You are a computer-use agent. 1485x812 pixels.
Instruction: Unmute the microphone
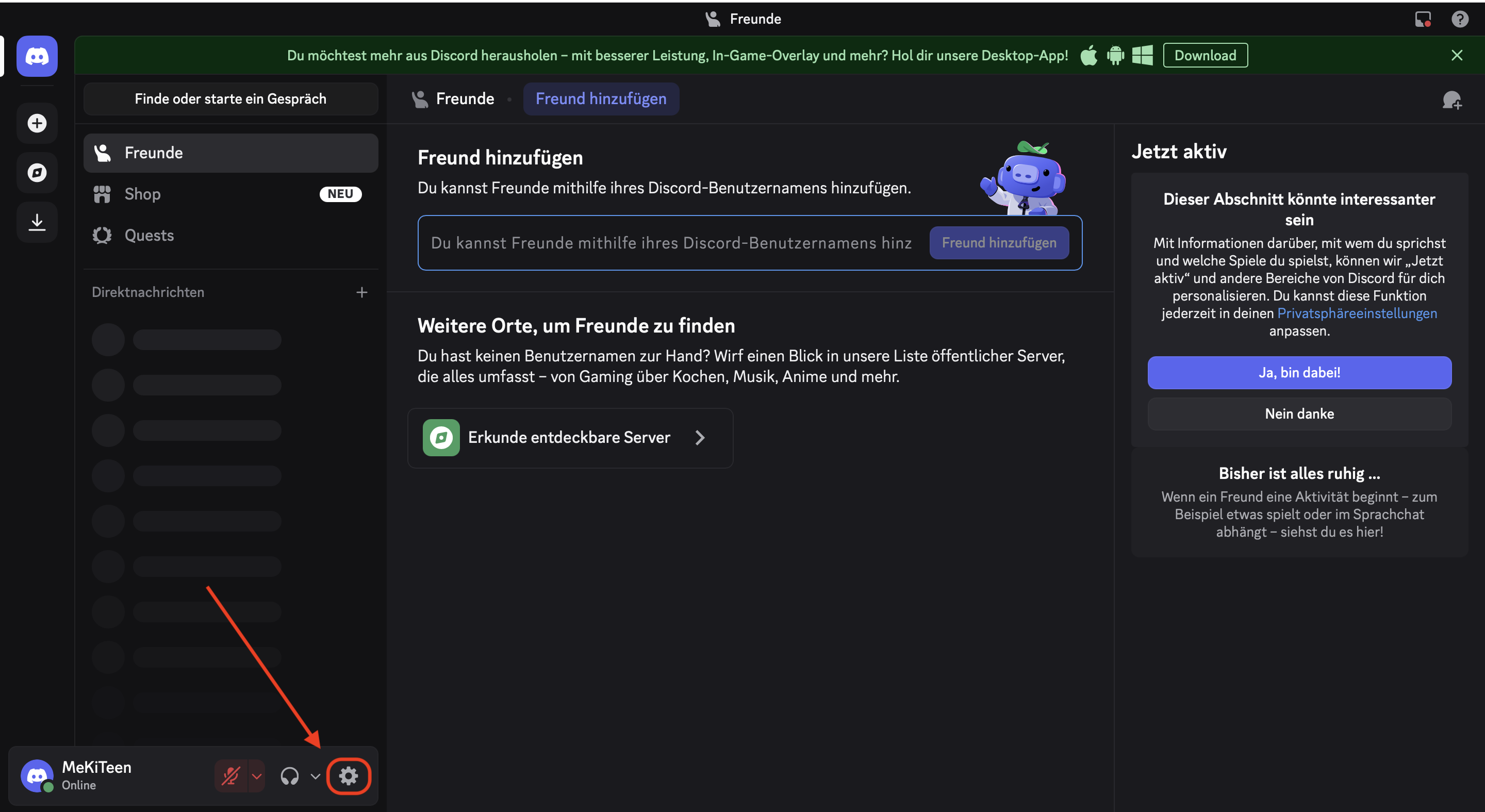230,776
